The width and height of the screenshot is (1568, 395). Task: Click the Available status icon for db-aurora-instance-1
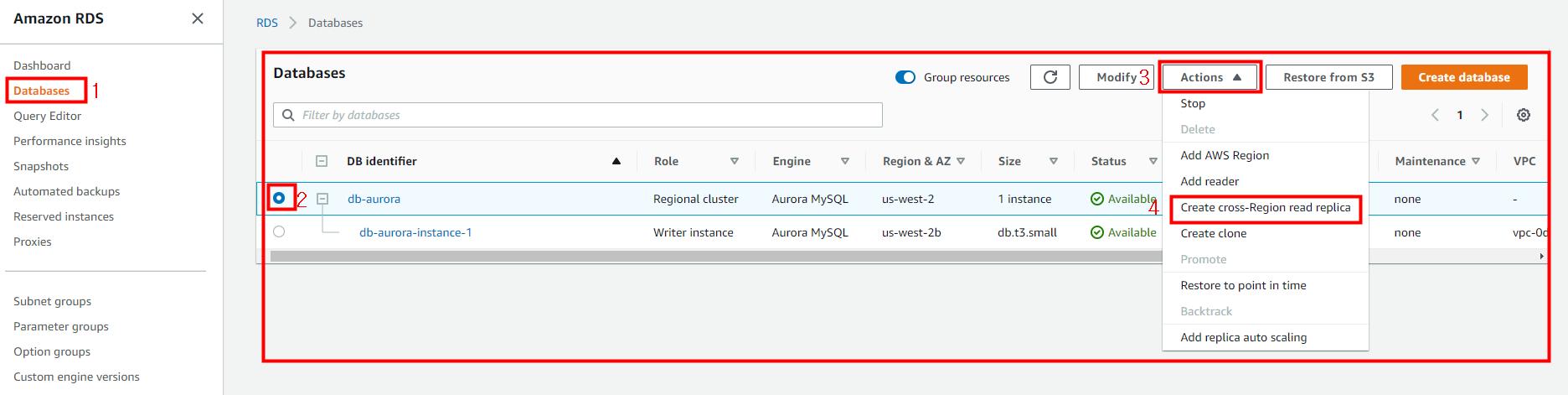1097,232
